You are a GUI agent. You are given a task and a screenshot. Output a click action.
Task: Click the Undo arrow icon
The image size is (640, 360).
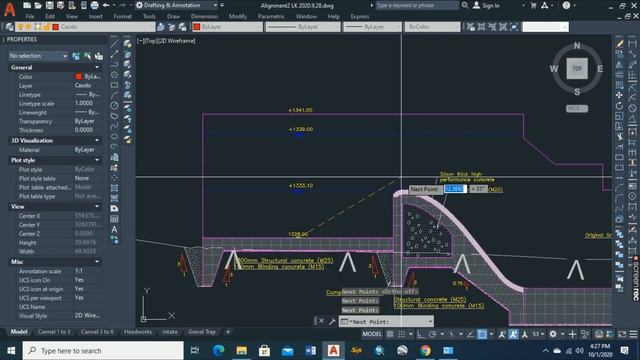(x=106, y=5)
